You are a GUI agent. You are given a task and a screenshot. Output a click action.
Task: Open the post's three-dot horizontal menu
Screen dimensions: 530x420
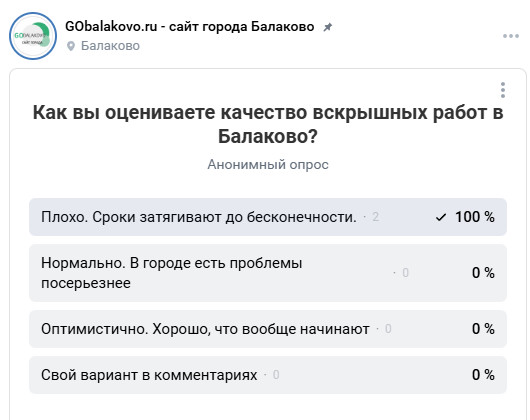tap(510, 36)
